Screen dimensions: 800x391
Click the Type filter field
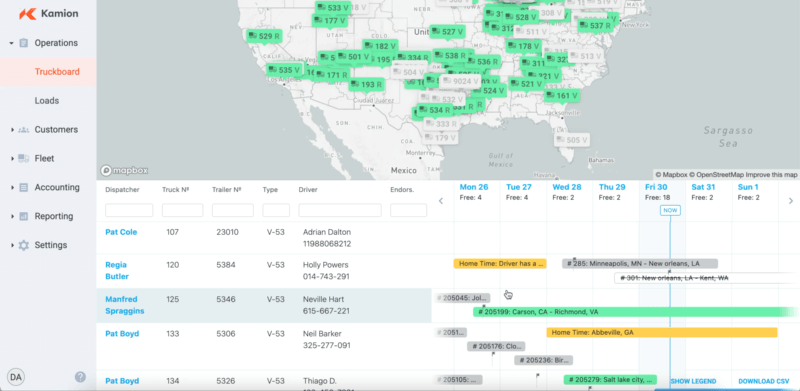click(276, 210)
